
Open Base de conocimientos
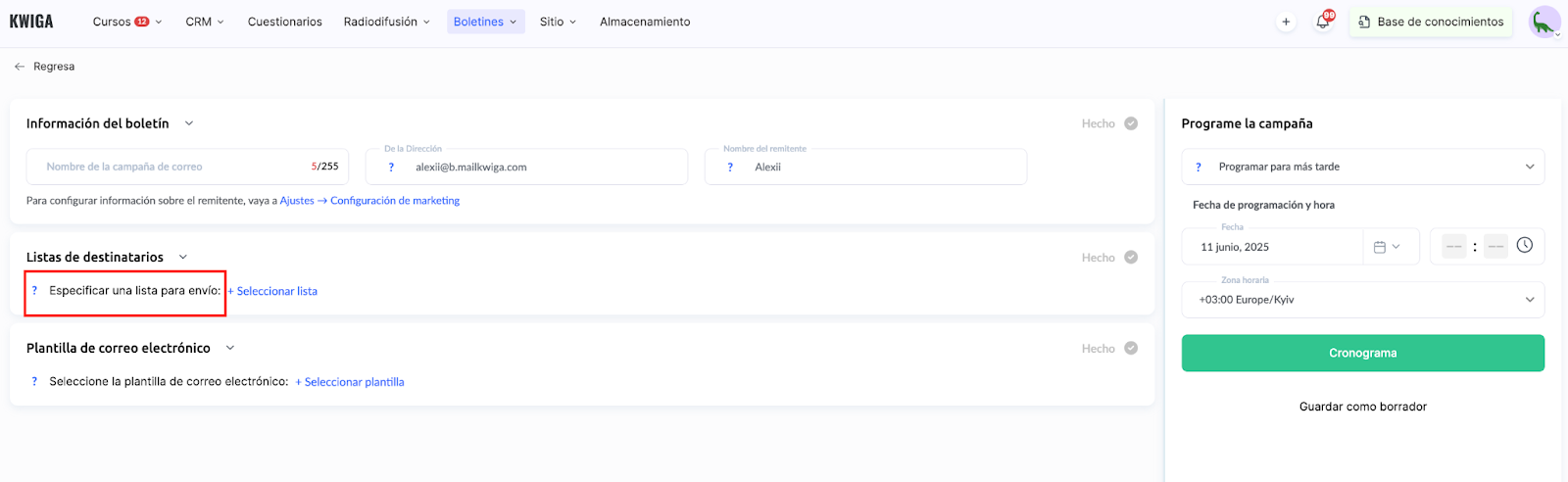1431,22
